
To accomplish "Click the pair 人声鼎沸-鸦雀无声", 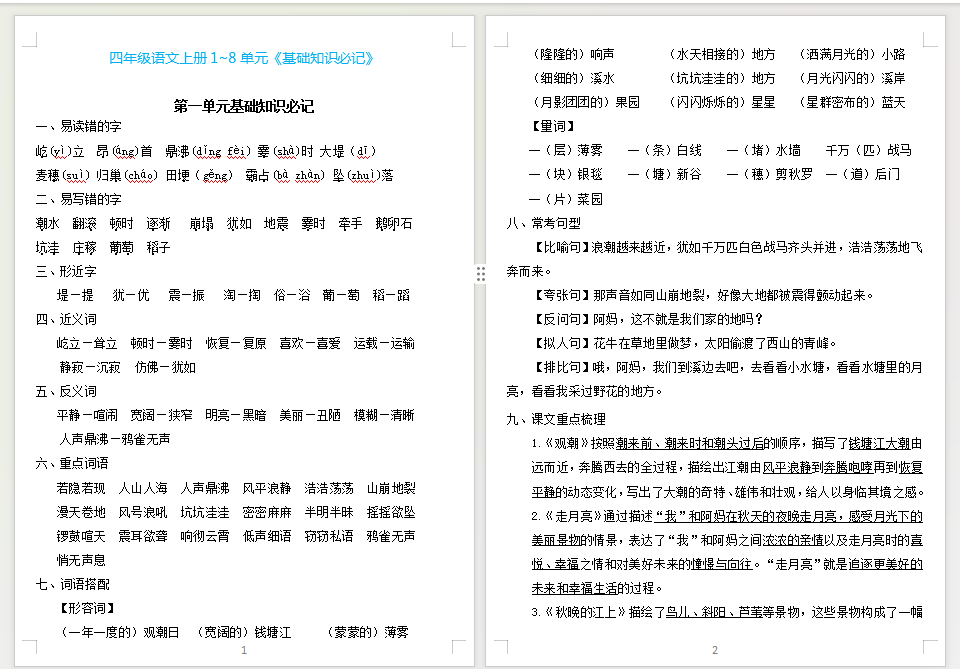I will tap(114, 439).
